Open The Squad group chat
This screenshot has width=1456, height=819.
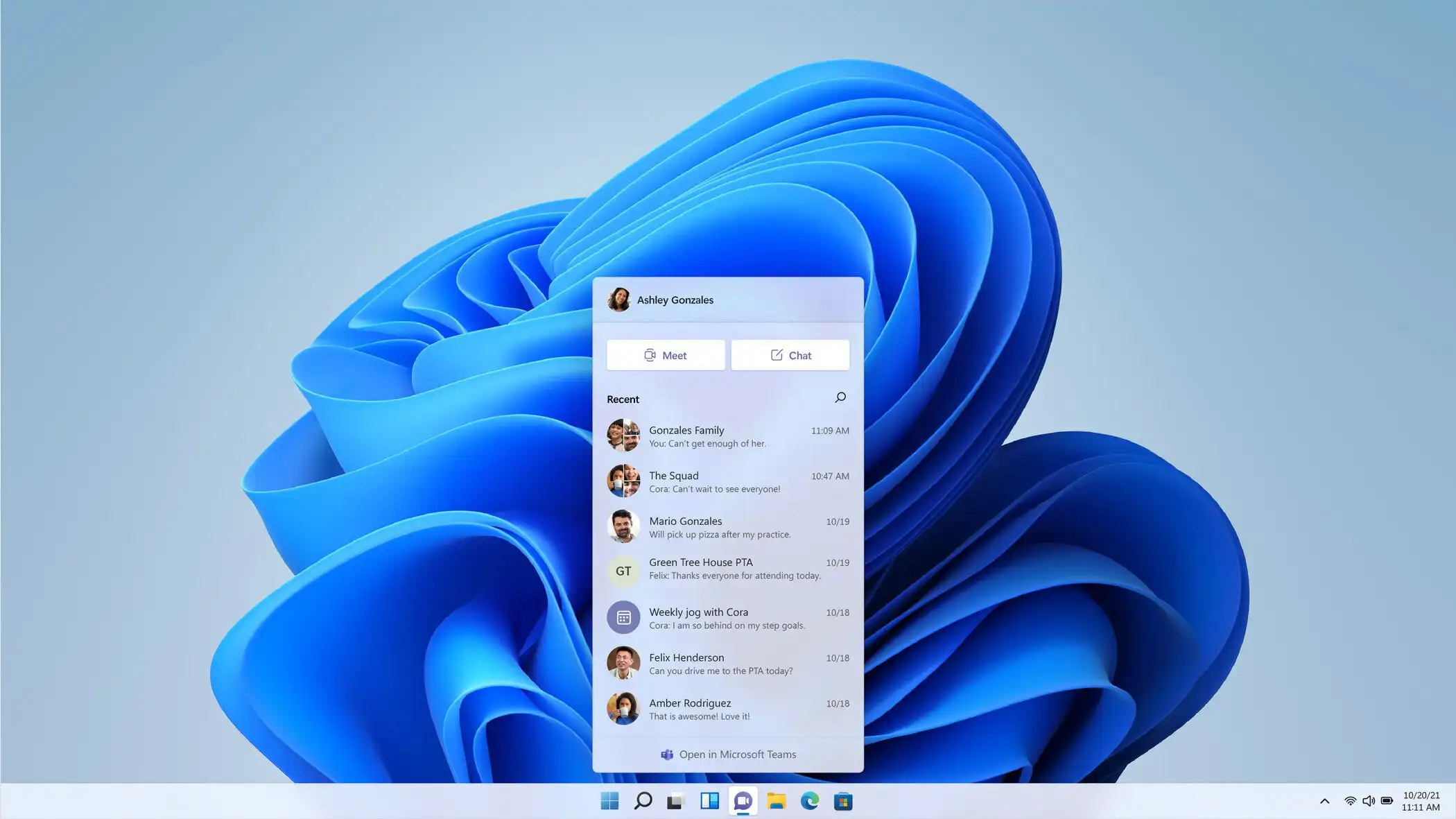727,481
